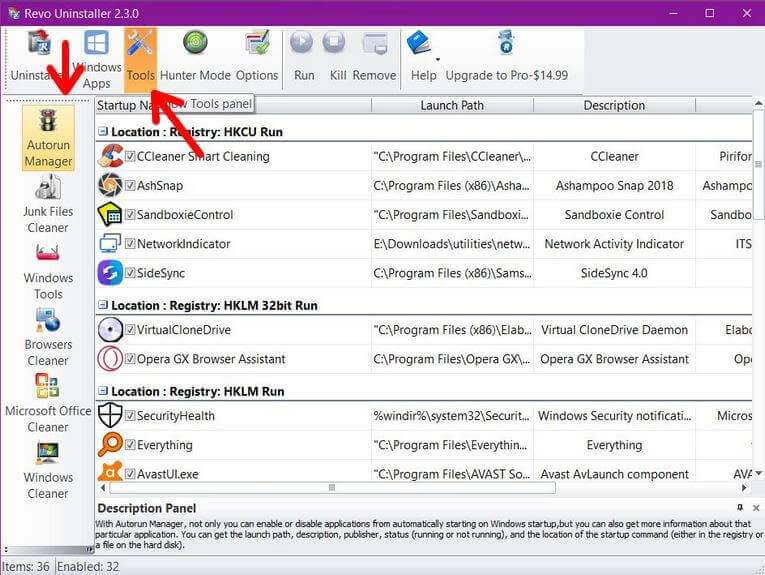Click the horizontal scrollbar thumb
Screen dimensions: 765x575
coord(332,487)
